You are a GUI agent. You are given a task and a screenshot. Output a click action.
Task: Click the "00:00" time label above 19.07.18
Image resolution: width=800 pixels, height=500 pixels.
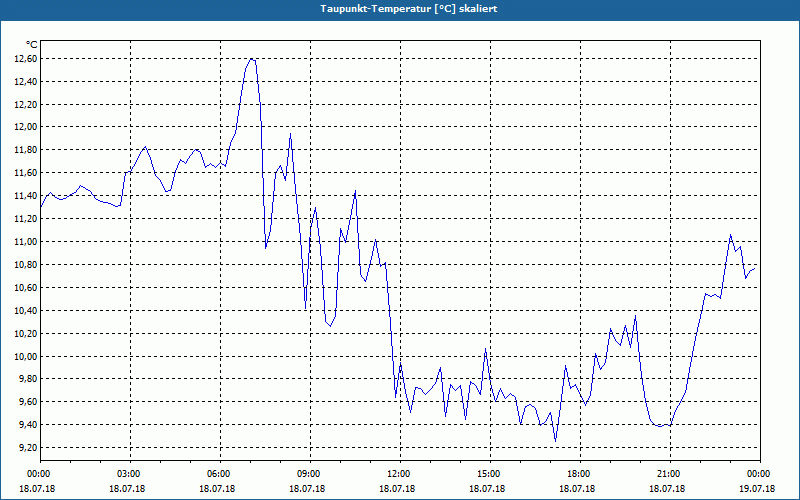point(760,474)
